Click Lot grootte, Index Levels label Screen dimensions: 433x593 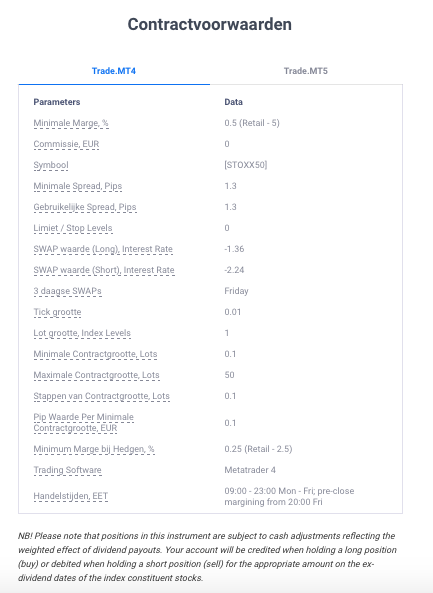[82, 333]
